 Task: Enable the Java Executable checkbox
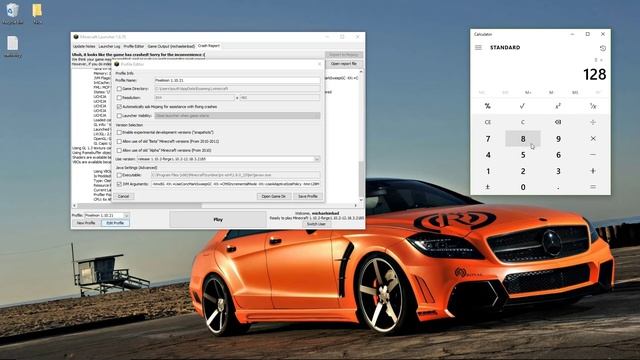pyautogui.click(x=119, y=175)
